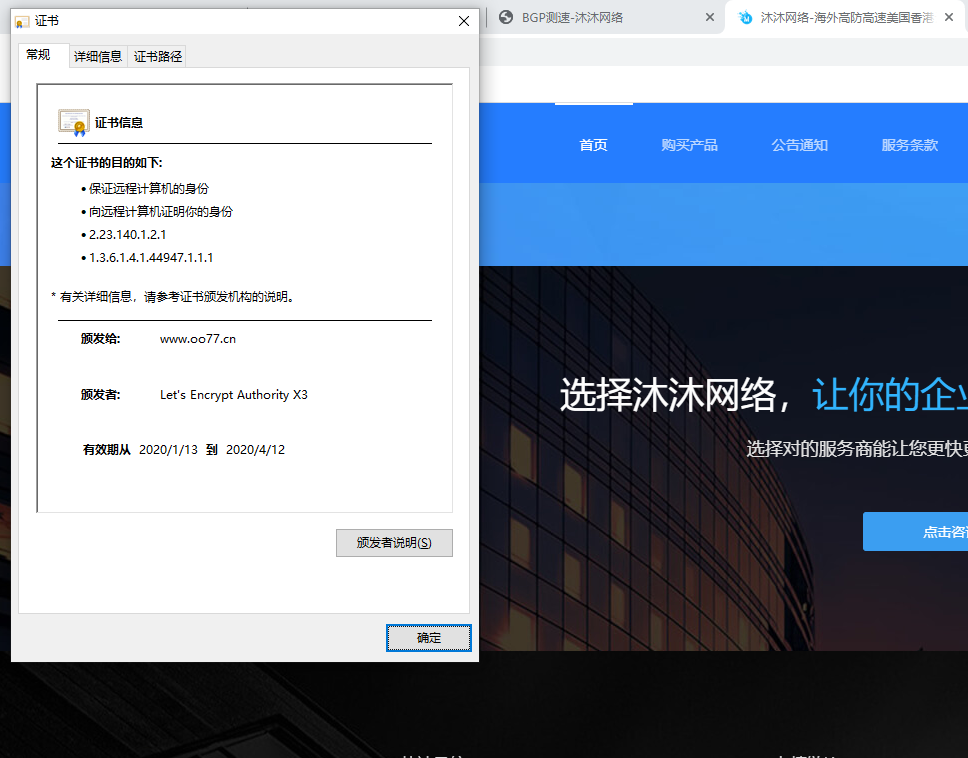
Task: Click the blue flame favicon on 沐沐网络 tab
Action: [x=745, y=17]
